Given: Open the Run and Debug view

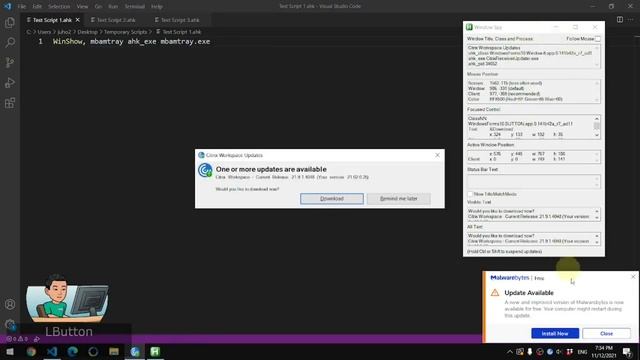Looking at the screenshot, I should [x=10, y=82].
